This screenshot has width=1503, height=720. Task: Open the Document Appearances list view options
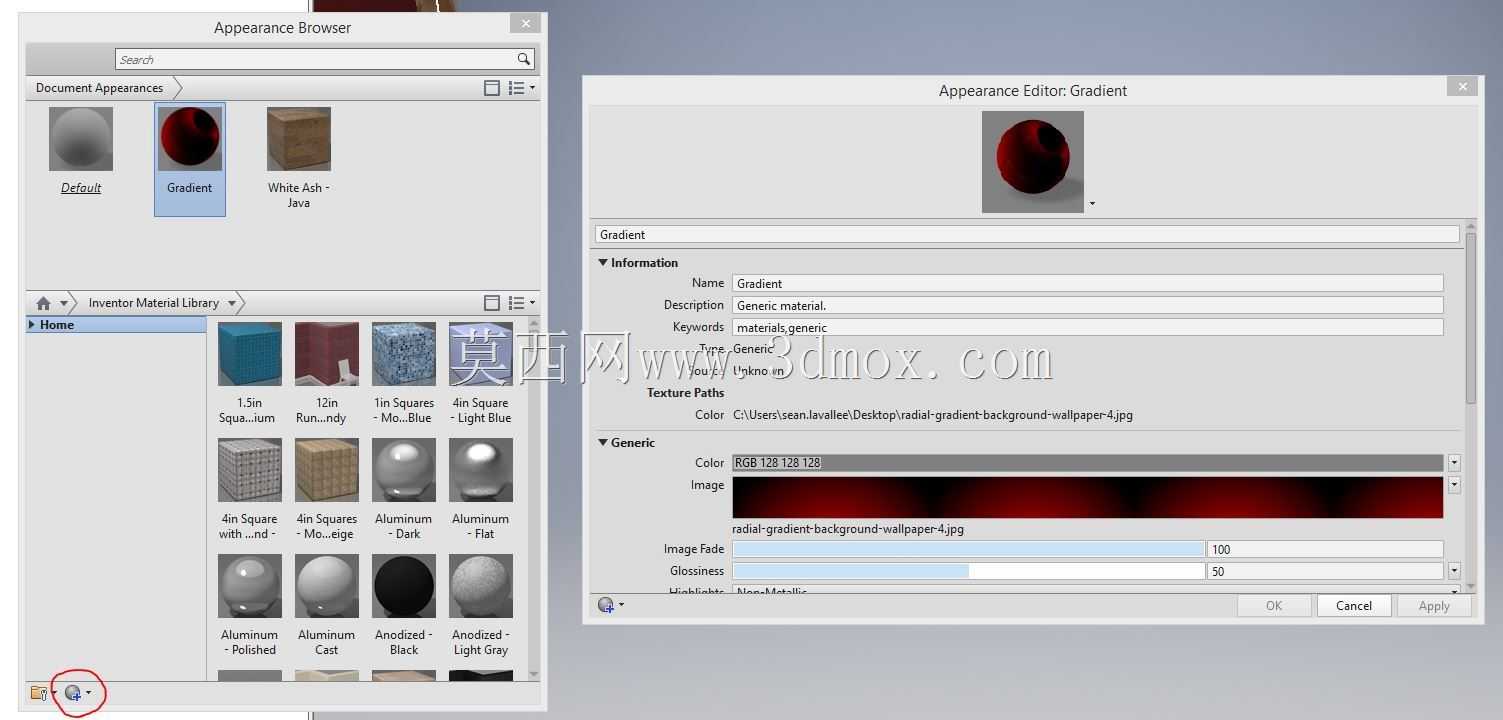[x=520, y=88]
